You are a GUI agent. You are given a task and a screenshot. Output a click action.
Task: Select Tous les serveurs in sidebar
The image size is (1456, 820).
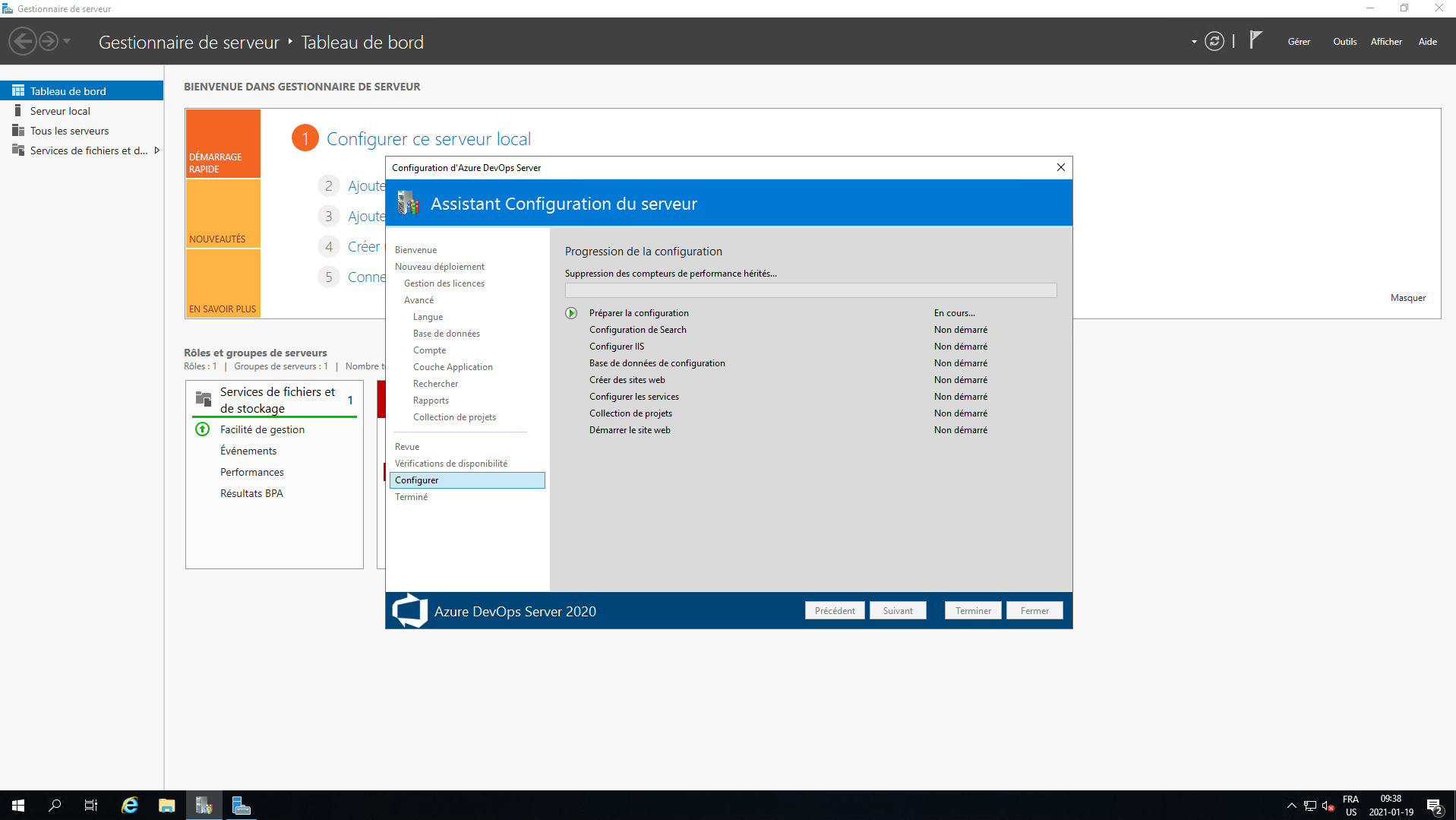pos(69,131)
